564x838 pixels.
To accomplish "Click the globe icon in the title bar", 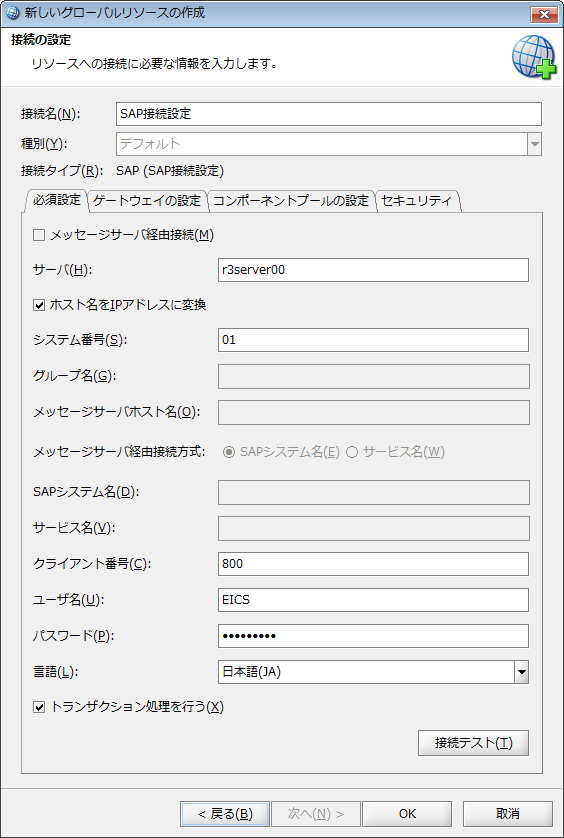I will pyautogui.click(x=13, y=13).
